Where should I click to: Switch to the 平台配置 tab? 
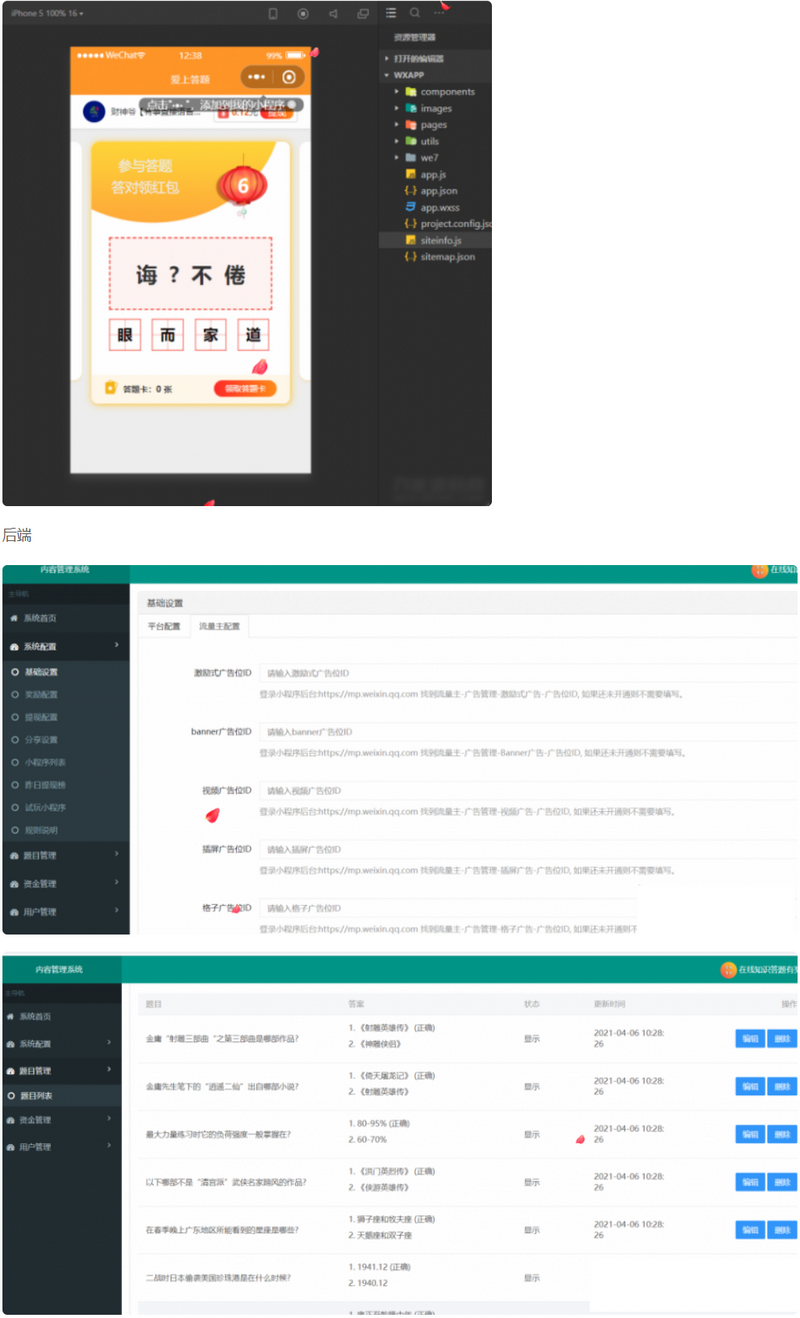[164, 627]
